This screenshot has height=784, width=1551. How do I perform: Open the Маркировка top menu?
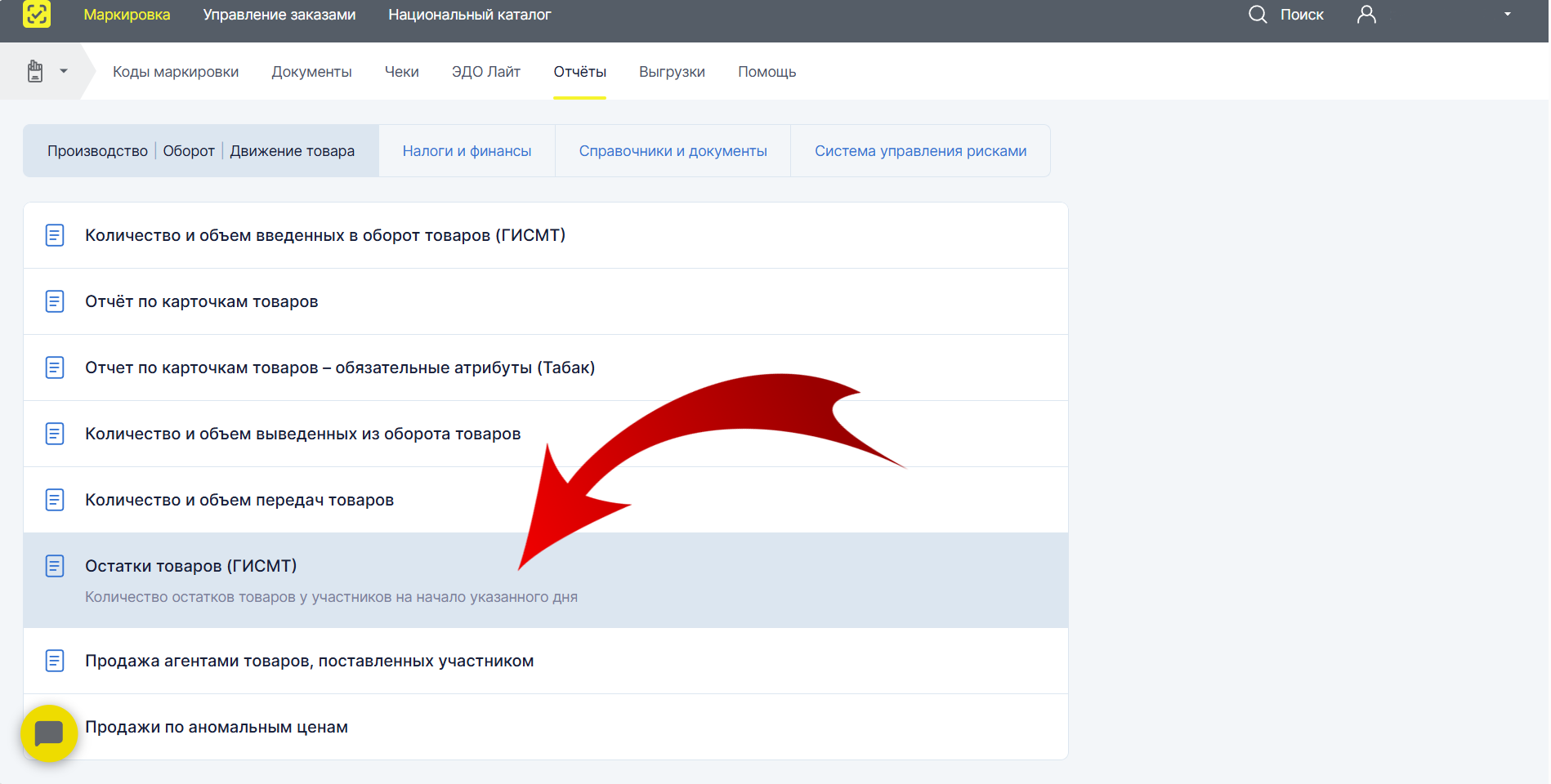[x=127, y=15]
